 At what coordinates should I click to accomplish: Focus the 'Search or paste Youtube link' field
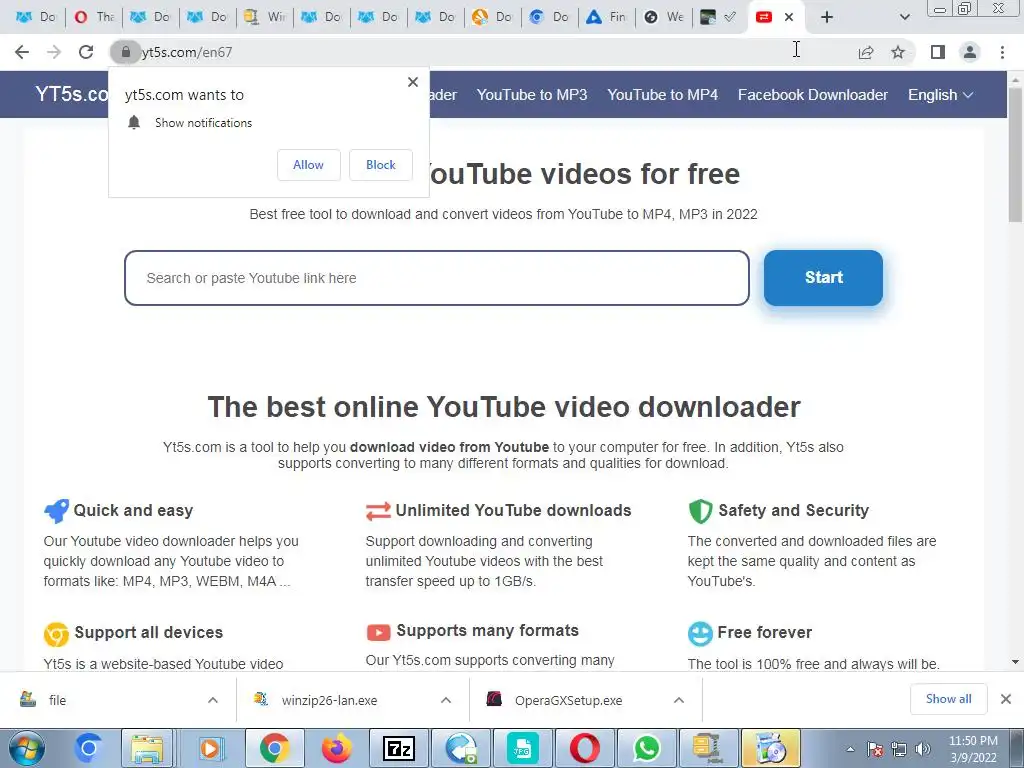[x=436, y=278]
